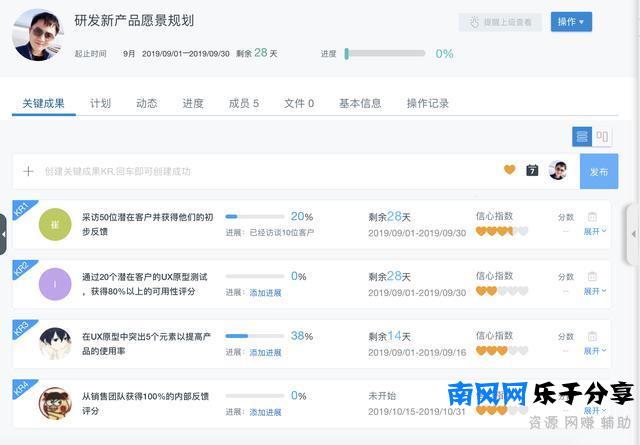Screen dimensions: 640x445
Task: Open the calendar date icon in create bar
Action: click(532, 170)
